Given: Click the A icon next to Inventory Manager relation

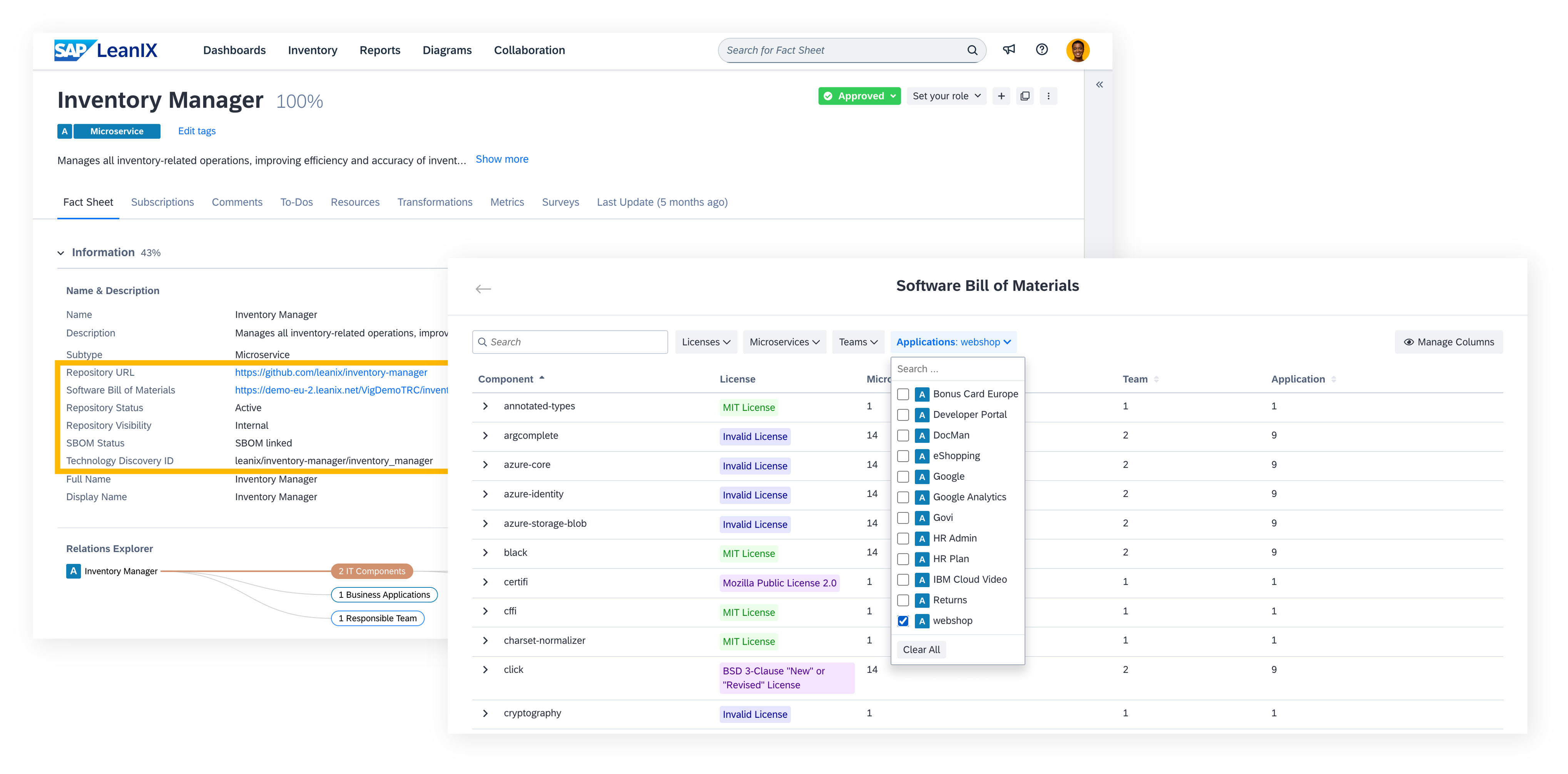Looking at the screenshot, I should point(73,571).
